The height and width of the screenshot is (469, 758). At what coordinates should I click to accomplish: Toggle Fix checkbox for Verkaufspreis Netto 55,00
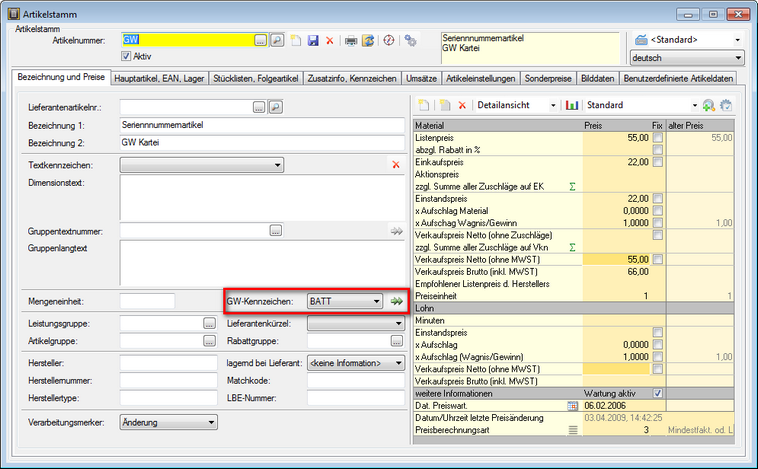click(657, 259)
